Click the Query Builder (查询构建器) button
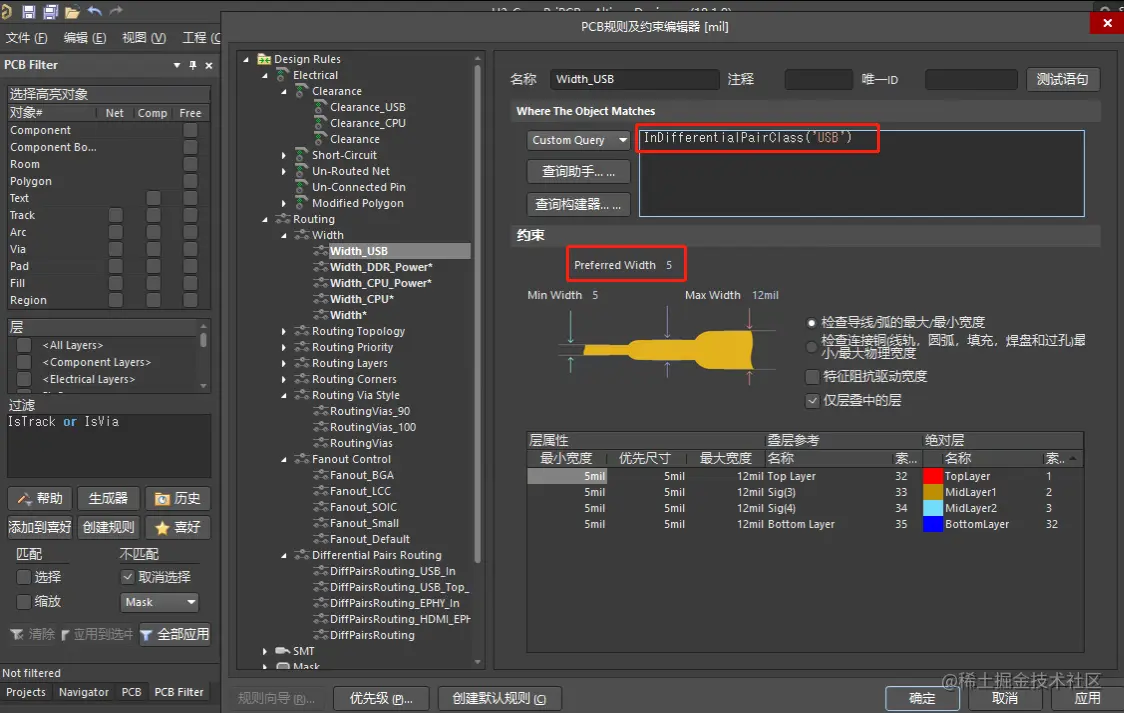This screenshot has height=713, width=1124. tap(578, 205)
